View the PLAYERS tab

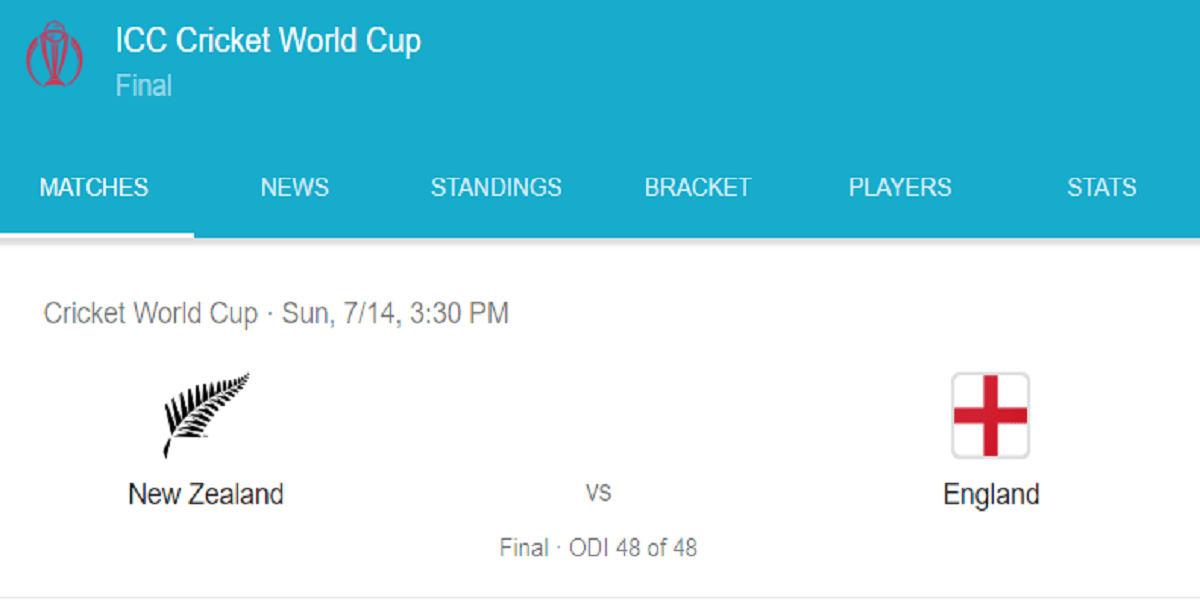pos(900,187)
